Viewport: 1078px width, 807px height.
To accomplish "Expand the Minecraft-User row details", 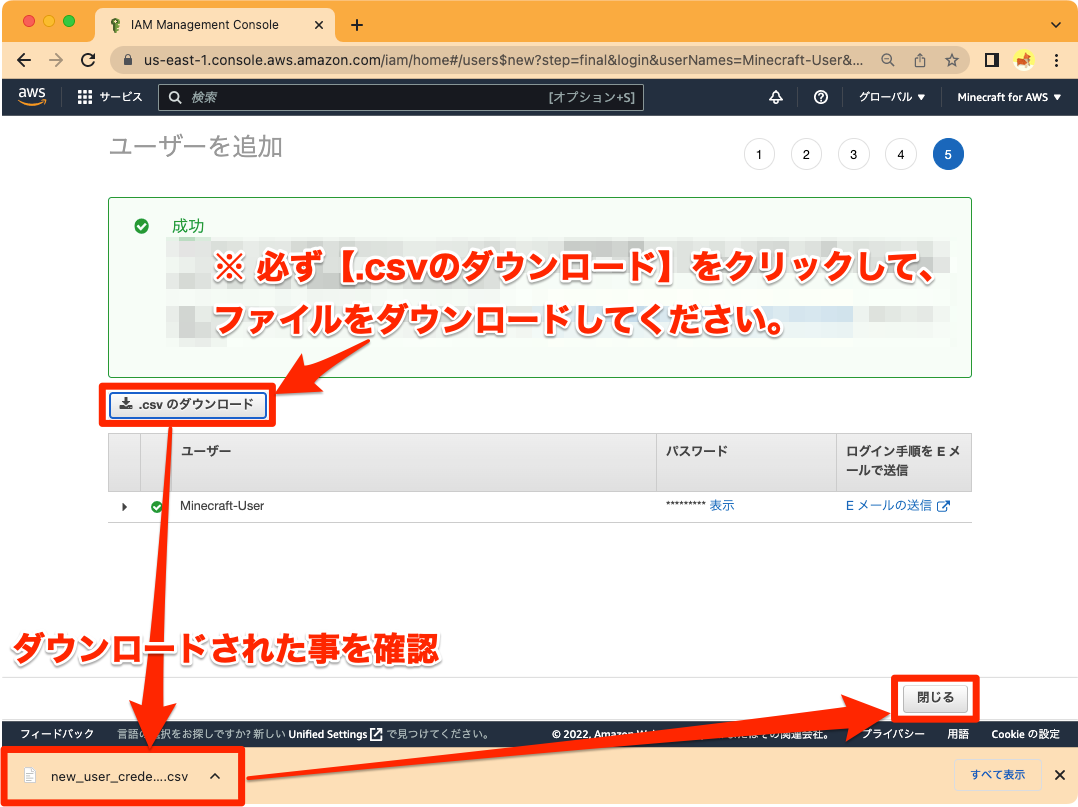I will [124, 506].
